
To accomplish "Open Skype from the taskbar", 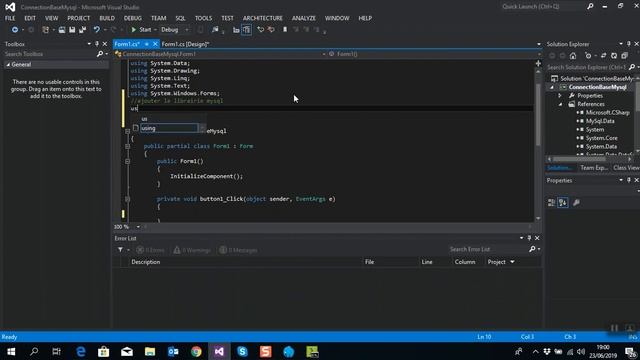I will pos(242,351).
